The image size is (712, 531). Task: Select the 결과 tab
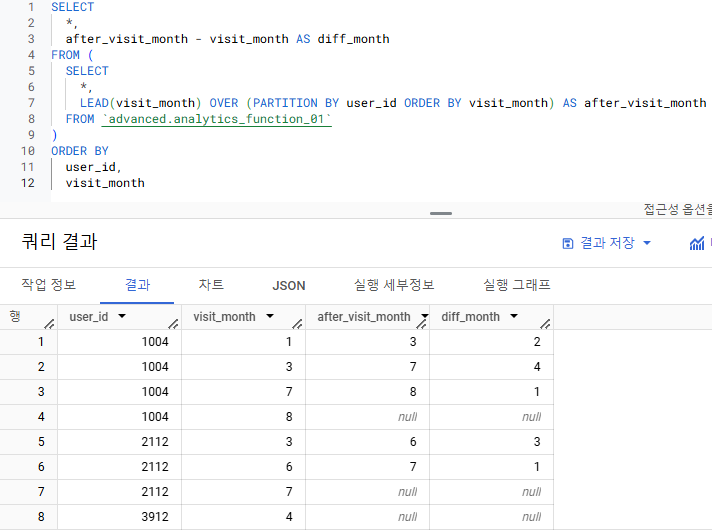click(137, 285)
